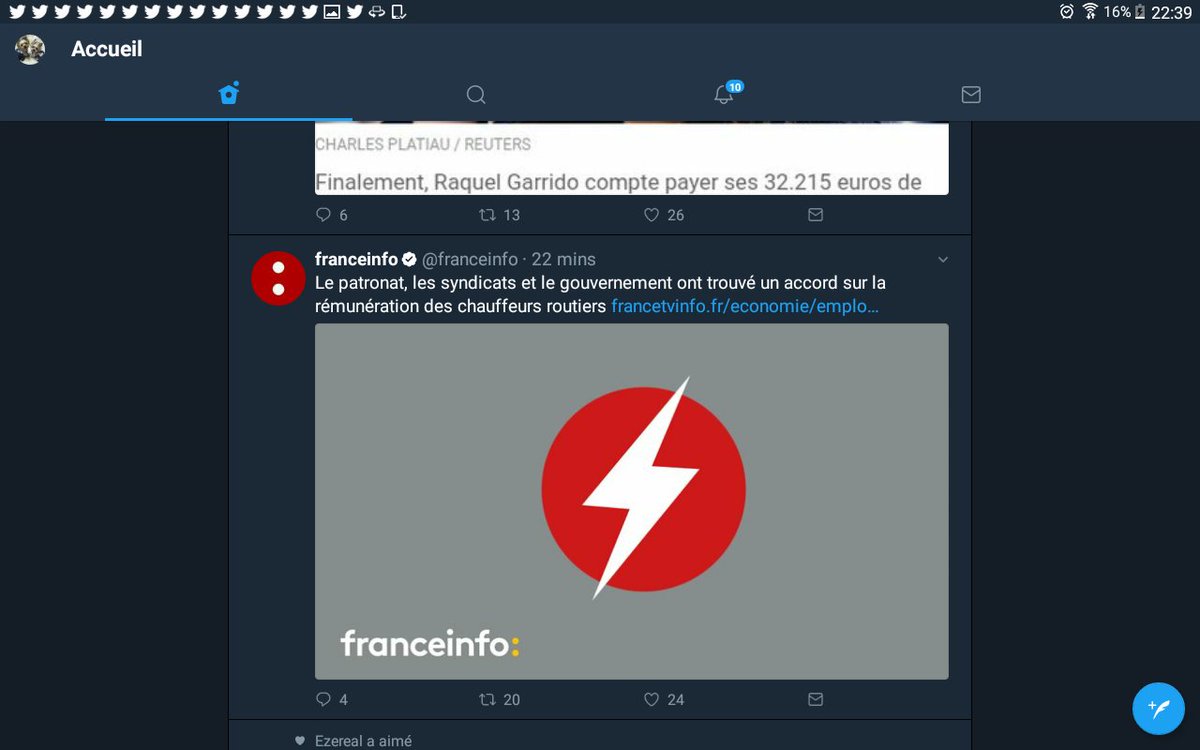Open the francetvinfo.fr article link
Screen dimensions: 1200x750
click(745, 306)
